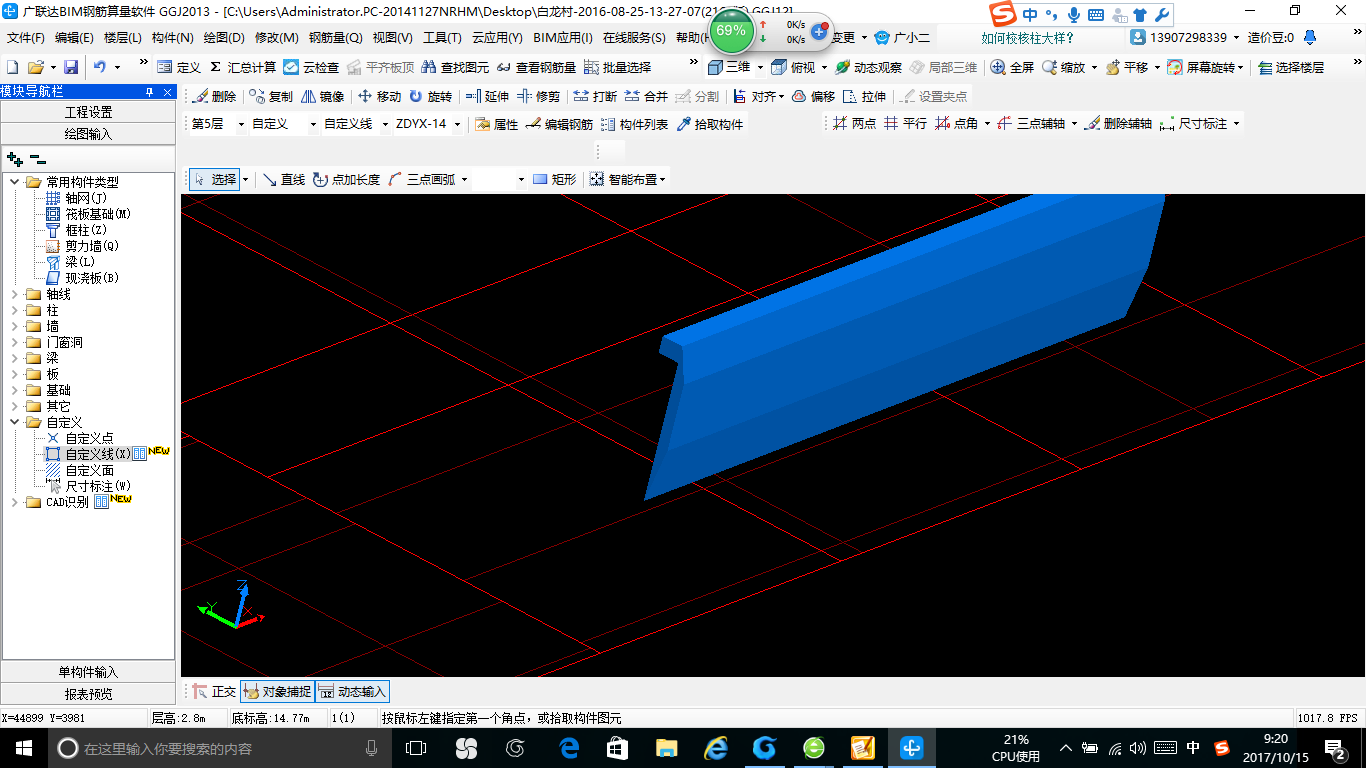Activate the 镜像 mirror tool
Image resolution: width=1366 pixels, height=768 pixels.
[322, 97]
